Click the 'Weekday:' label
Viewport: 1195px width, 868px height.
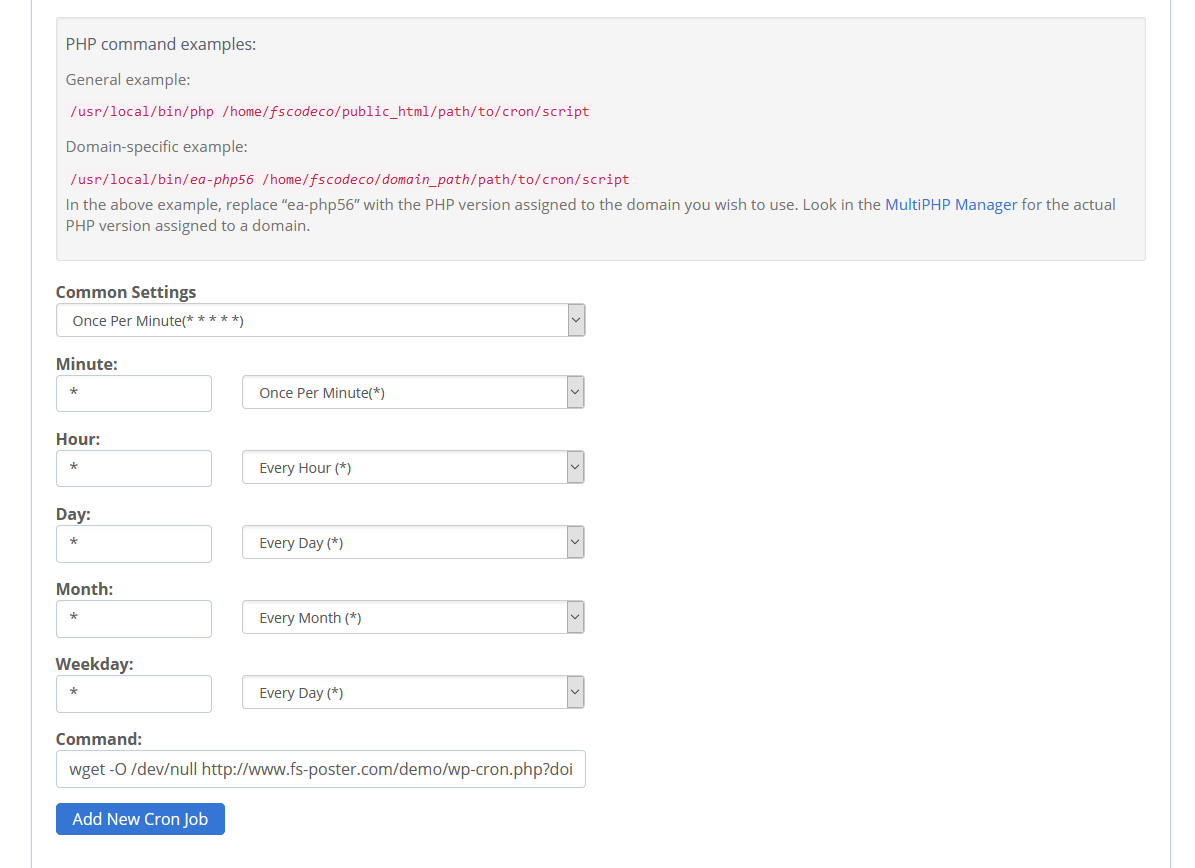pyautogui.click(x=95, y=664)
